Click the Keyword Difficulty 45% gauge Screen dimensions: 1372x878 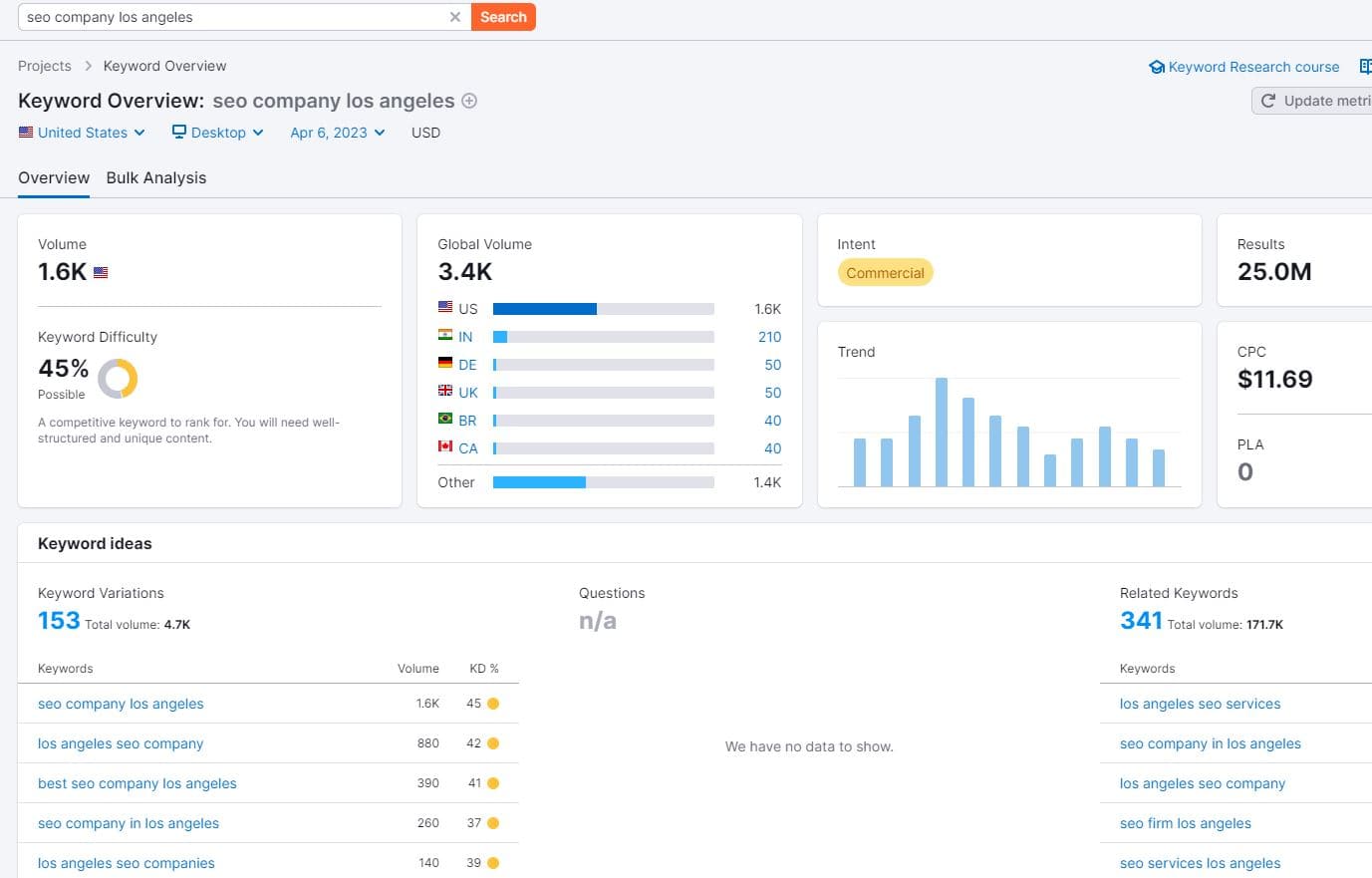tap(119, 379)
